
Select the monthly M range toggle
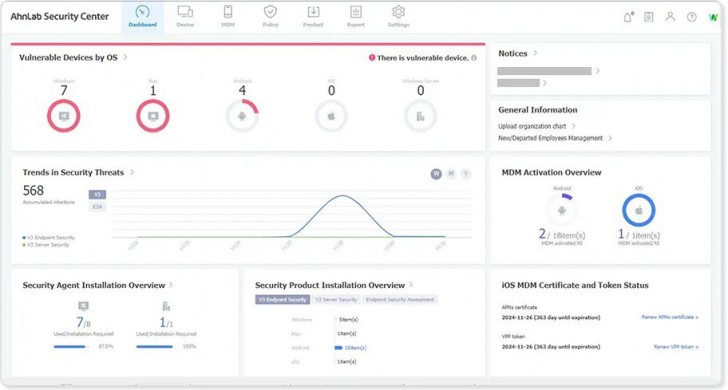coord(451,174)
